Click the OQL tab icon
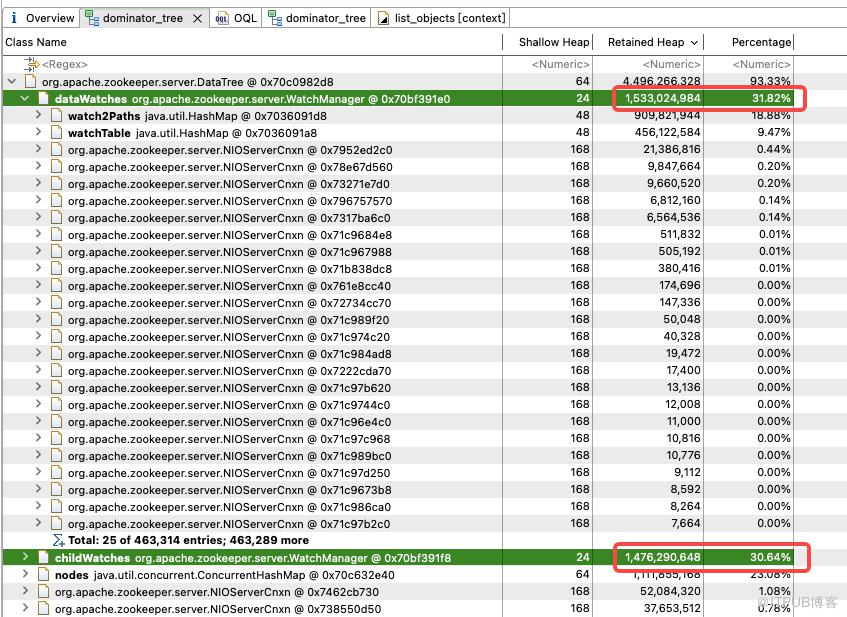This screenshot has height=617, width=847. point(221,19)
